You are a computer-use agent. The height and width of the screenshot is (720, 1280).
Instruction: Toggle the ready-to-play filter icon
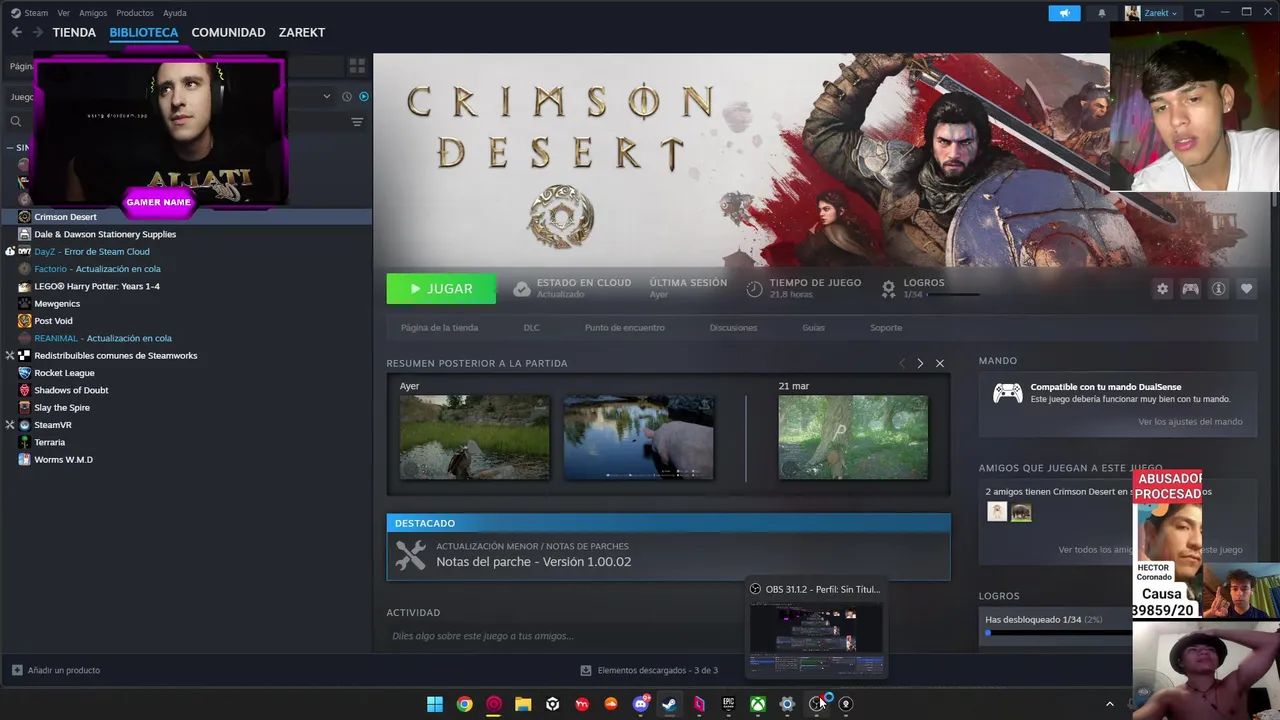[364, 97]
